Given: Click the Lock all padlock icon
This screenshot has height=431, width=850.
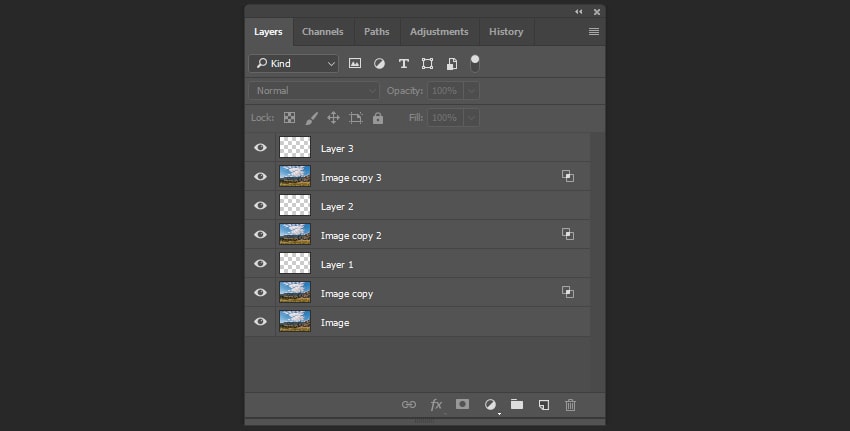Looking at the screenshot, I should click(x=378, y=118).
